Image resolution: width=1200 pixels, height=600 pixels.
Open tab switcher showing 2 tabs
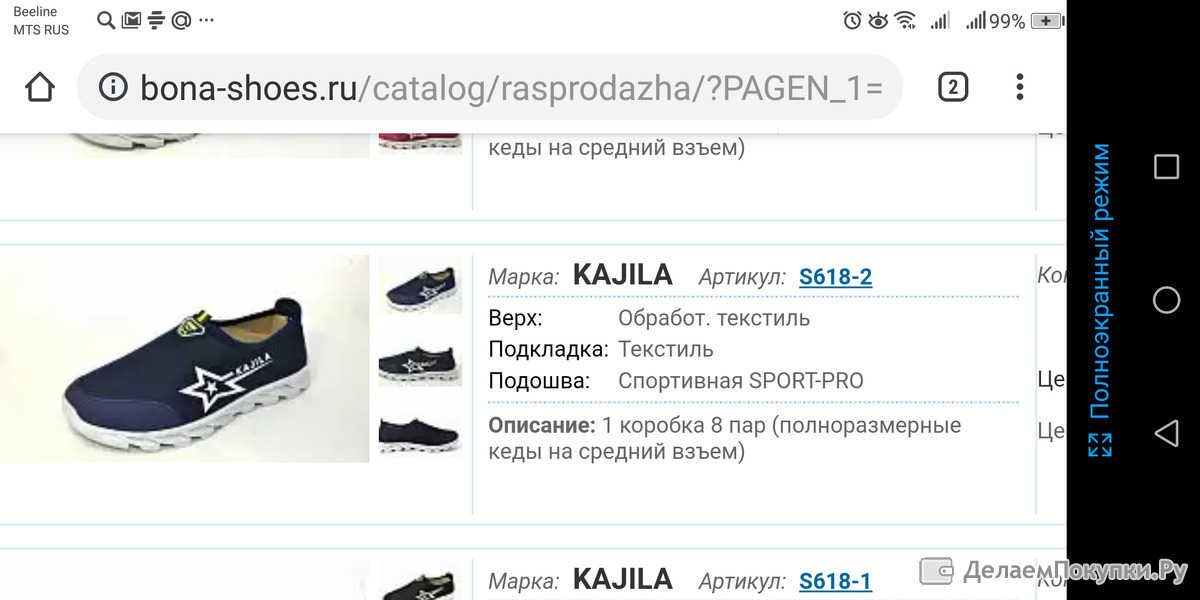(953, 88)
